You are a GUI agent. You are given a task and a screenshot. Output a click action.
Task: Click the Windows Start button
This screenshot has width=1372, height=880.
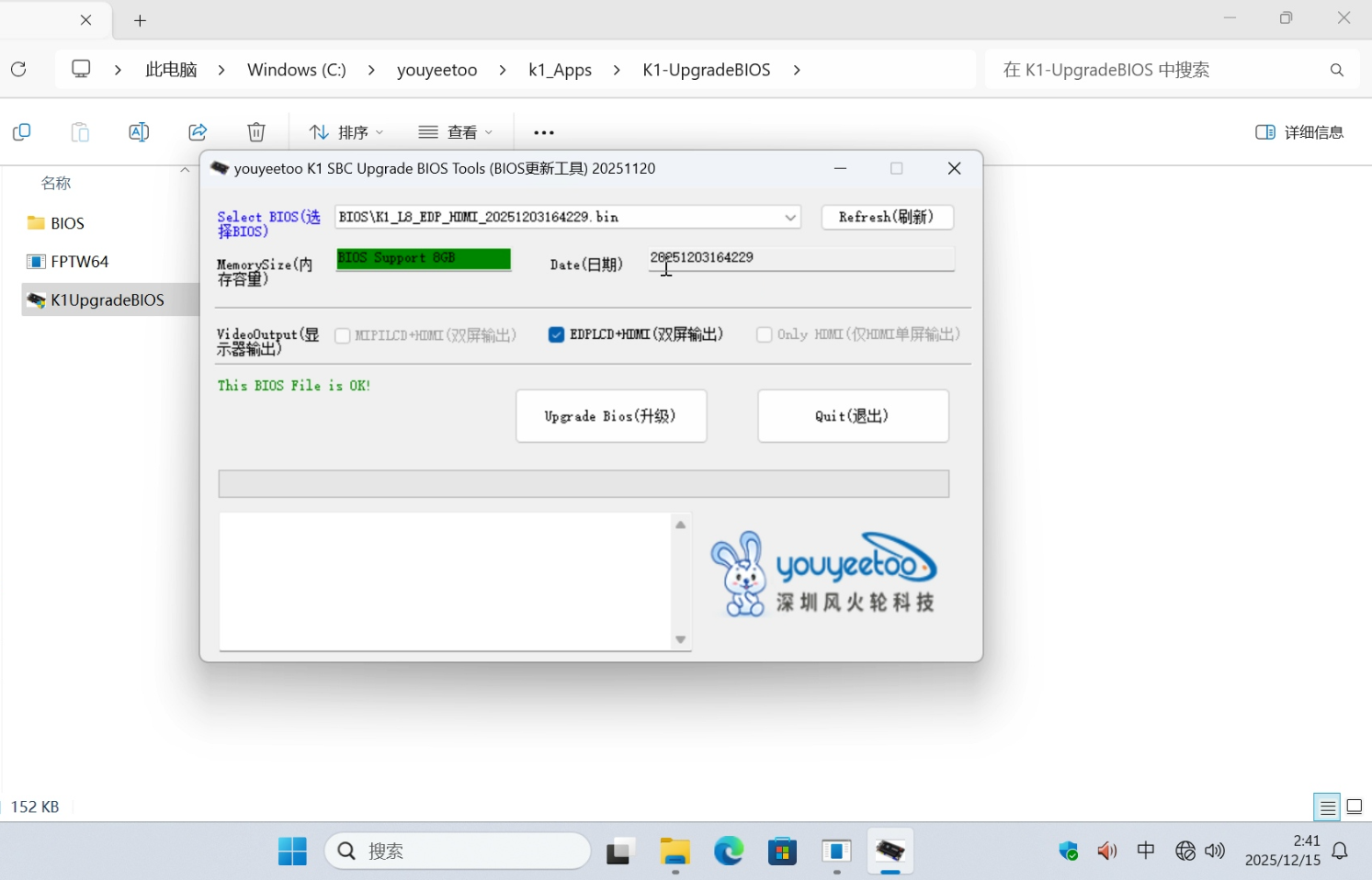click(x=292, y=852)
